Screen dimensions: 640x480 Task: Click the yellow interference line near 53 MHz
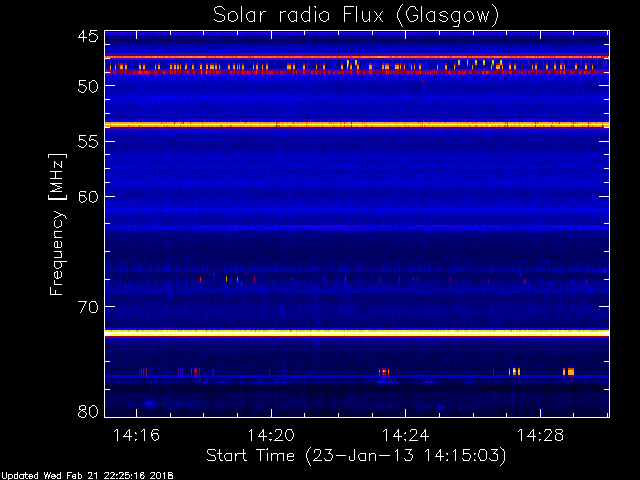[357, 124]
